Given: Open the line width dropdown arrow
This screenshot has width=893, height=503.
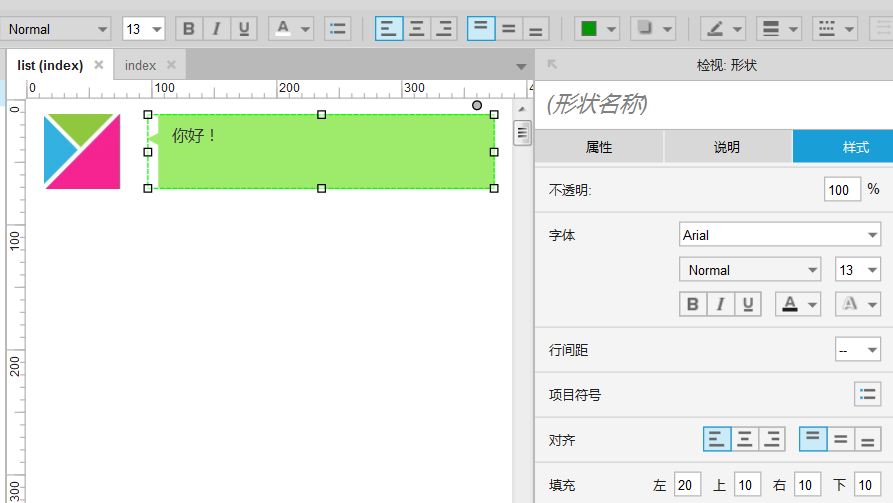Looking at the screenshot, I should (793, 30).
